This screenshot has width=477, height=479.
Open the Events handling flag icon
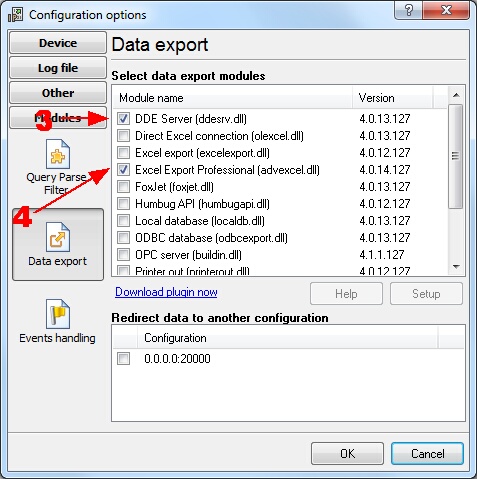point(58,314)
